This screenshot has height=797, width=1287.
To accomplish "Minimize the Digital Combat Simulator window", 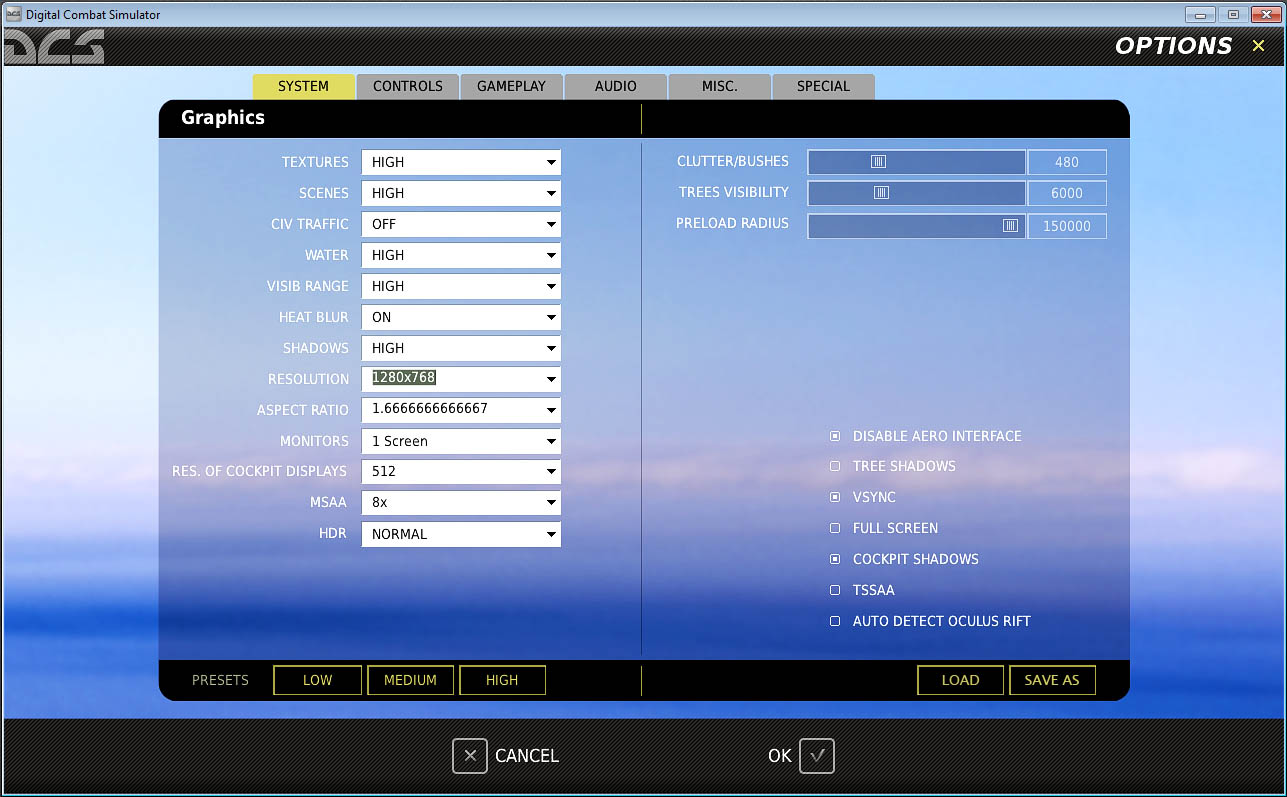I will pos(1200,14).
